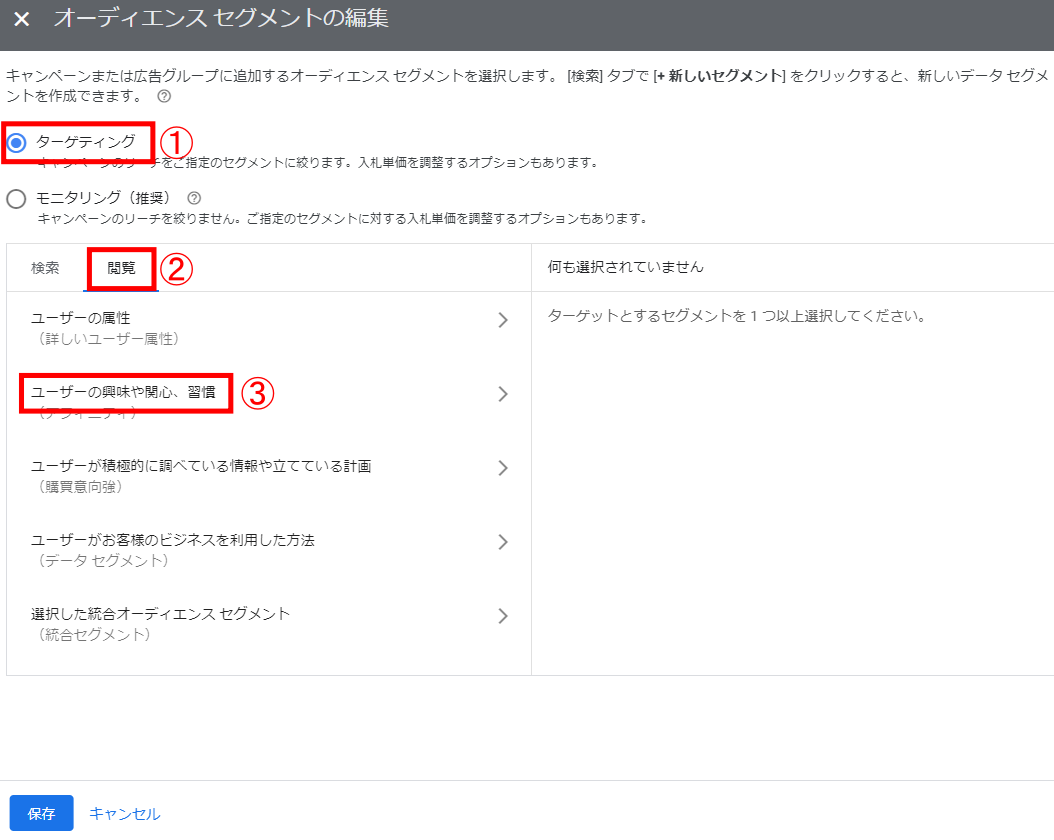Click the help icon next to モニタリング（推奨）
1054x840 pixels.
(194, 198)
